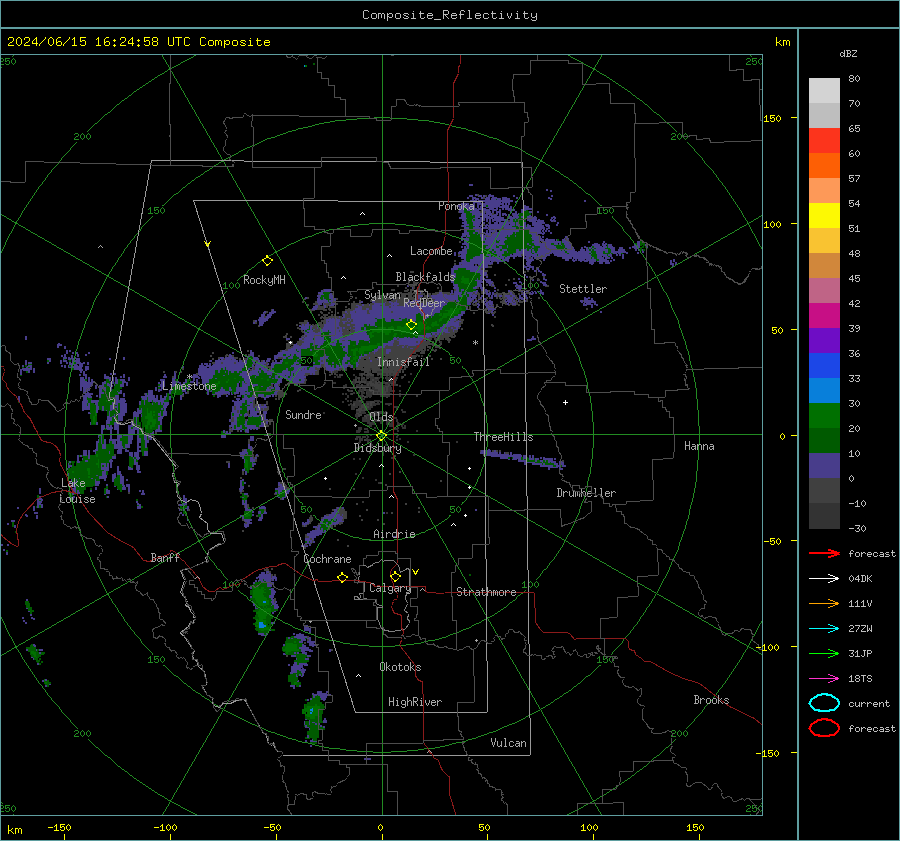
Task: Click the Drumheller city label
Action: tap(586, 493)
